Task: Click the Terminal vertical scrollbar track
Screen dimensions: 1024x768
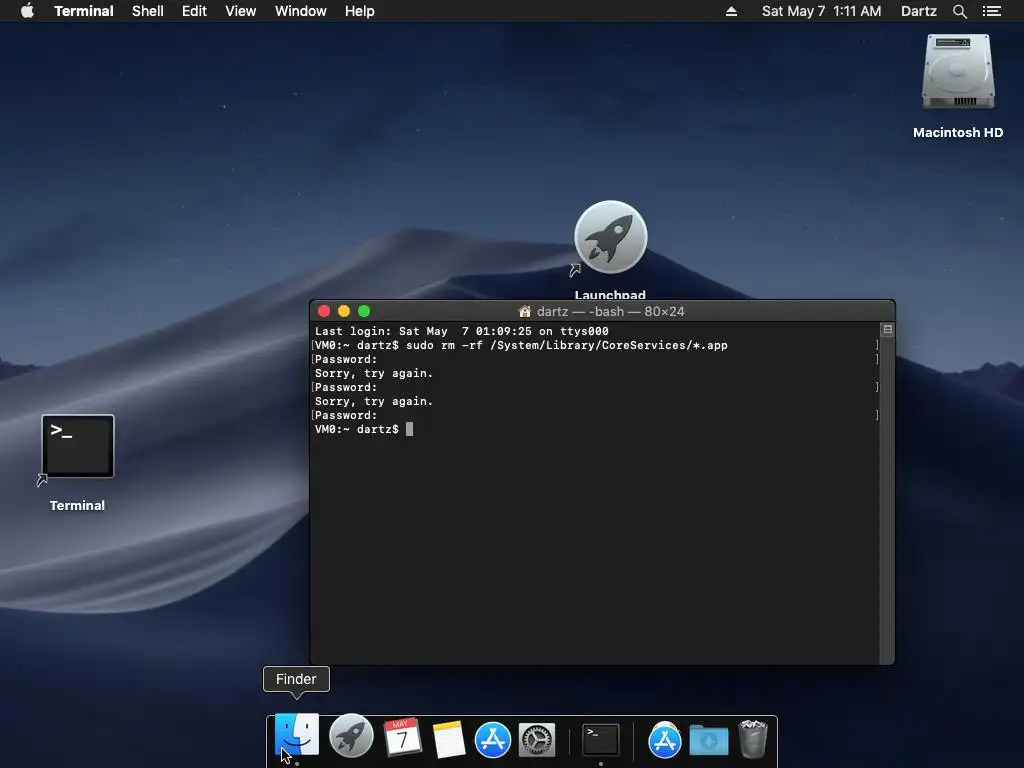Action: (888, 500)
